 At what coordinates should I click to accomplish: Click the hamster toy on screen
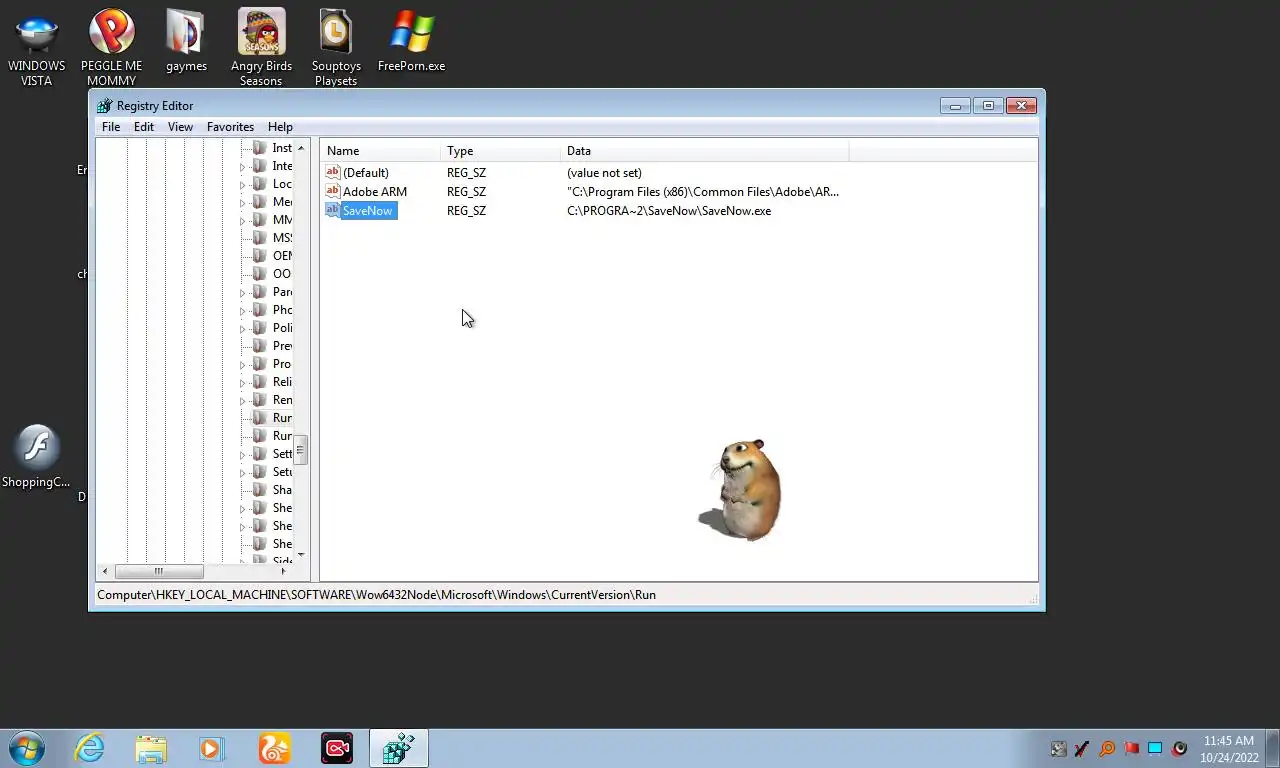click(x=741, y=490)
